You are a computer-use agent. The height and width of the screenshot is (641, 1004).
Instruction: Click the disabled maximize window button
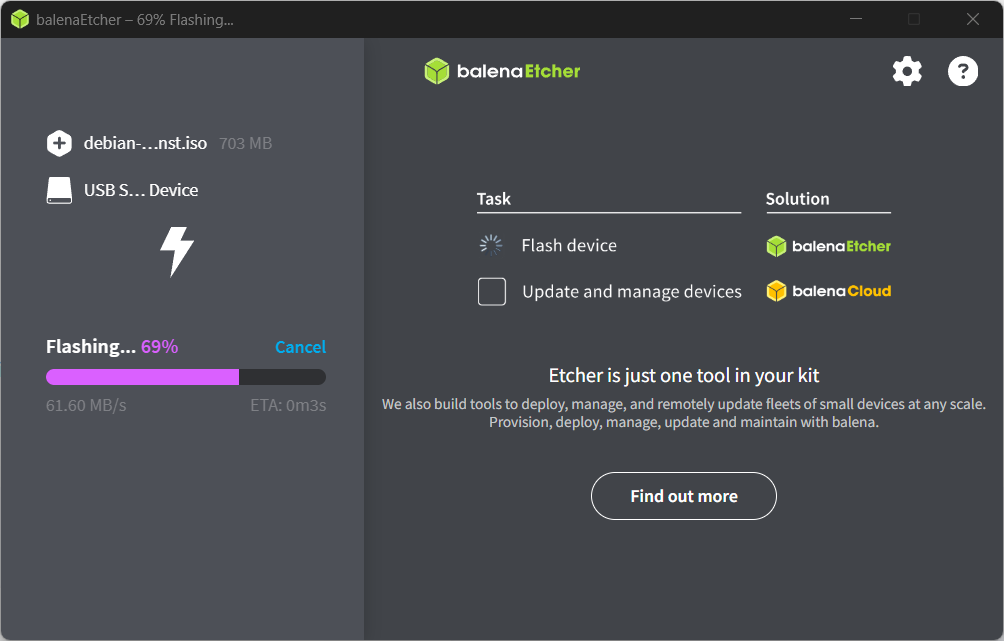click(914, 19)
